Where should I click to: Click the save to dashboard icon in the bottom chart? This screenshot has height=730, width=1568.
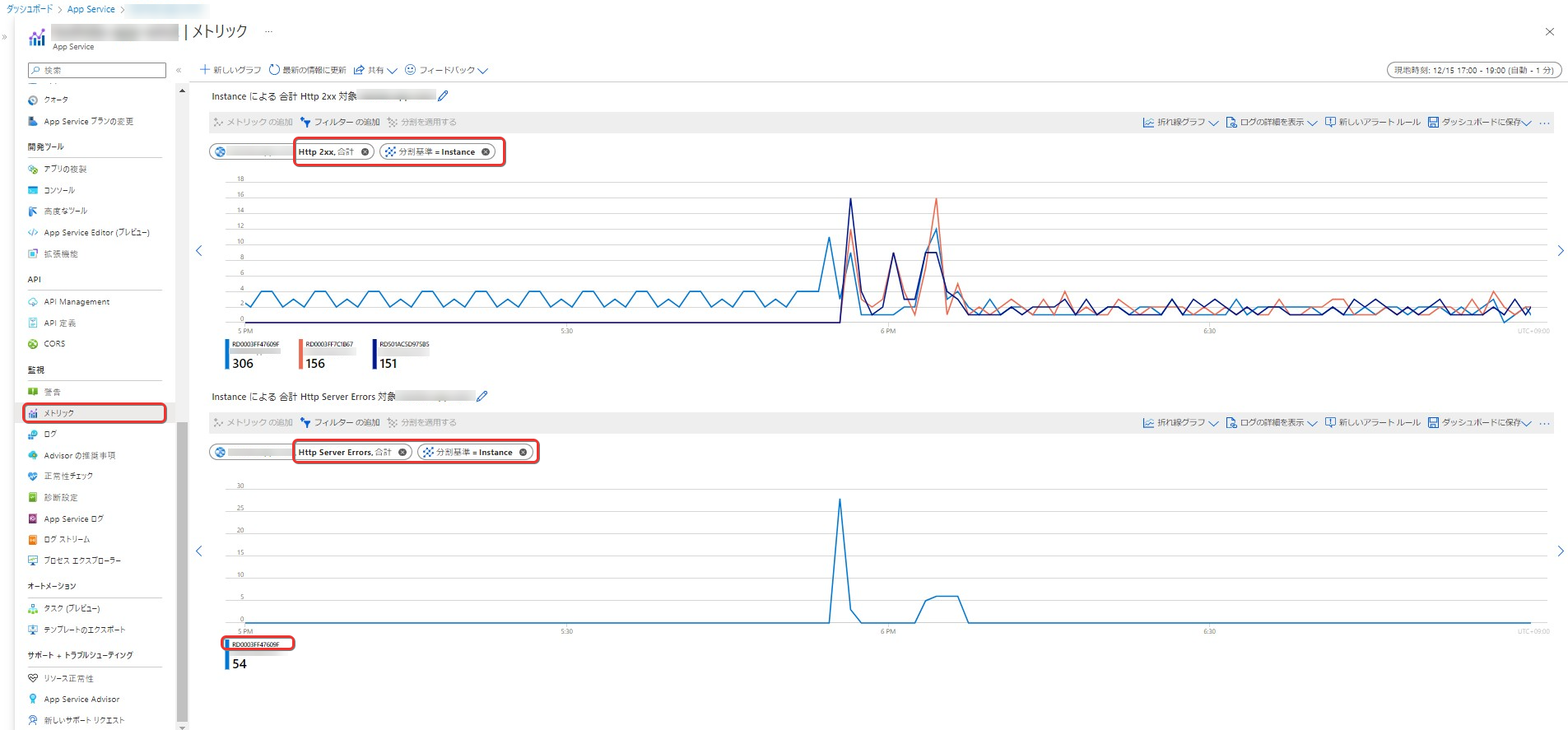(x=1433, y=423)
